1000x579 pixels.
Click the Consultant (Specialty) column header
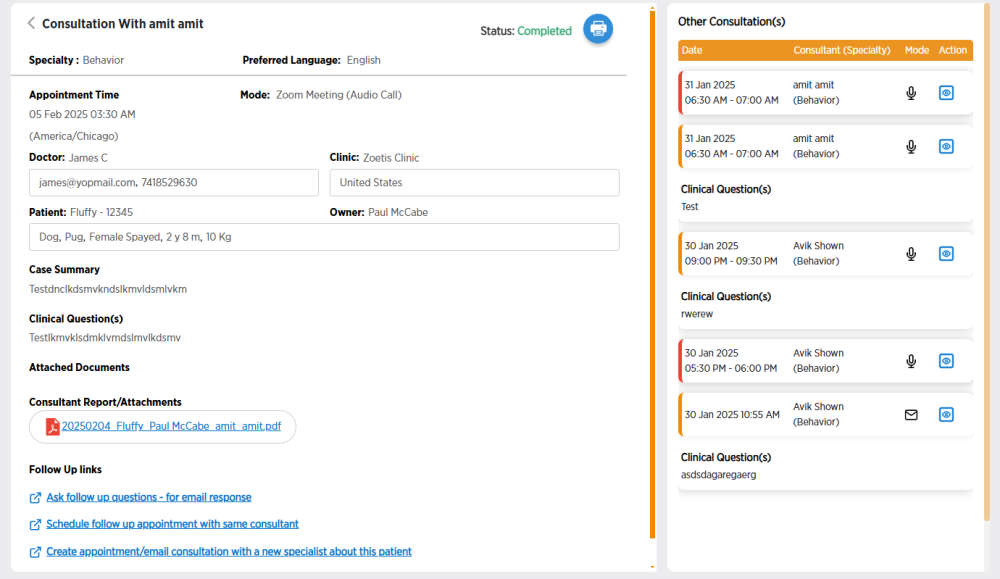[842, 50]
